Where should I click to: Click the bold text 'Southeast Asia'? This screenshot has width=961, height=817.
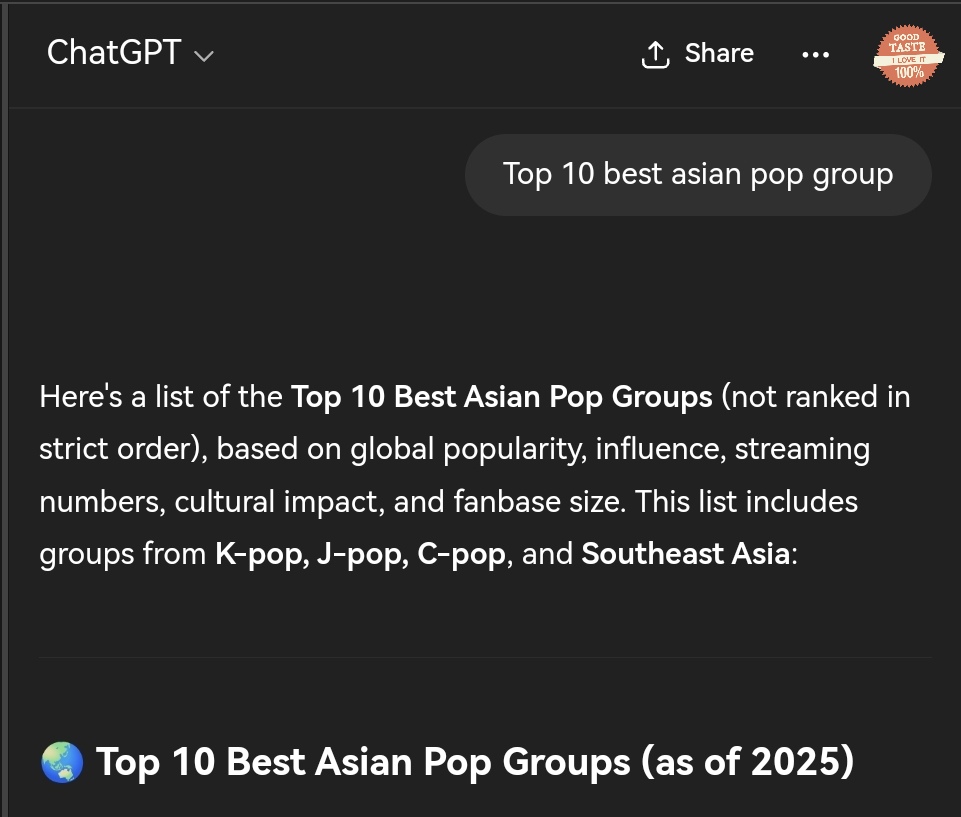pos(686,553)
